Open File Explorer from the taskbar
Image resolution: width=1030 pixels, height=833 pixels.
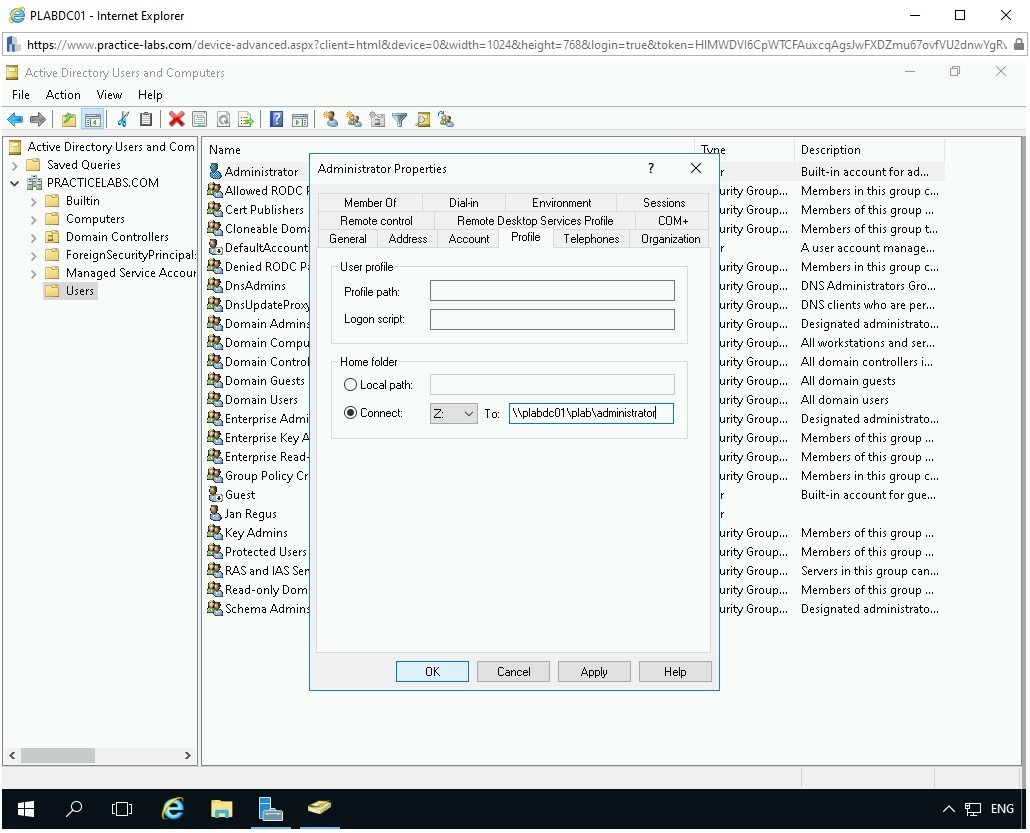[x=221, y=809]
